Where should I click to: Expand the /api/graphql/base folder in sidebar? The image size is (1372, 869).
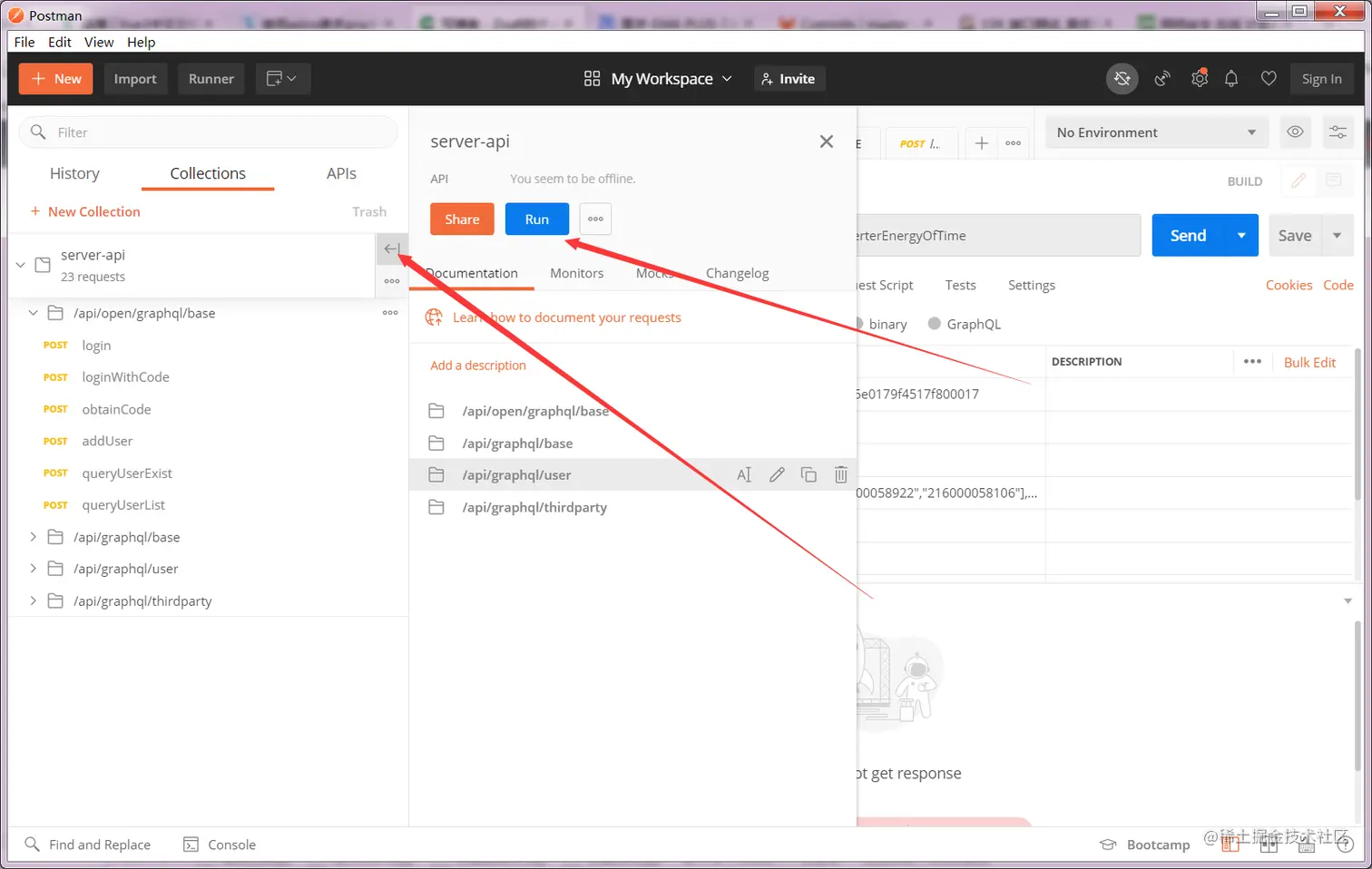click(x=33, y=537)
